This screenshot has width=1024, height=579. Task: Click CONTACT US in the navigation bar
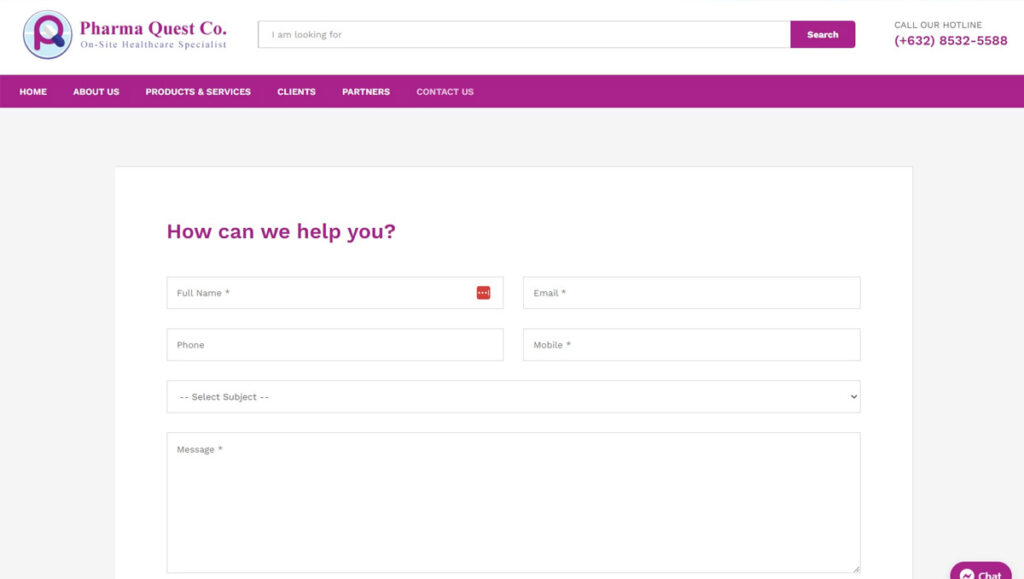pyautogui.click(x=445, y=92)
